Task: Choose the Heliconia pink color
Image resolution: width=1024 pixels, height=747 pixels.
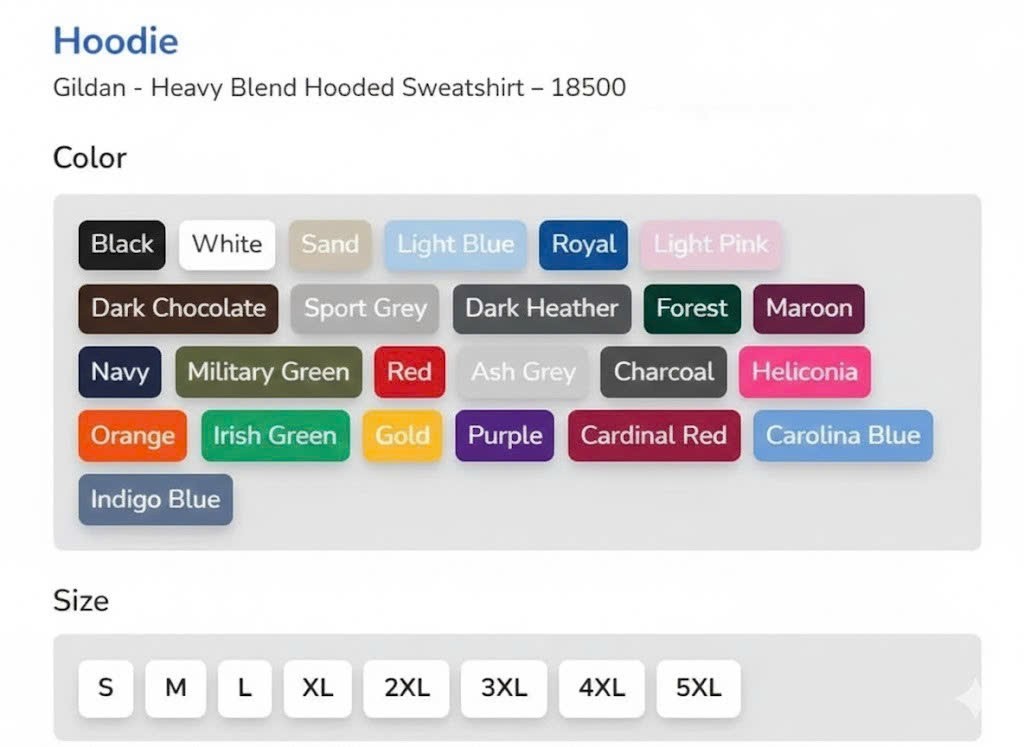Action: click(x=805, y=372)
